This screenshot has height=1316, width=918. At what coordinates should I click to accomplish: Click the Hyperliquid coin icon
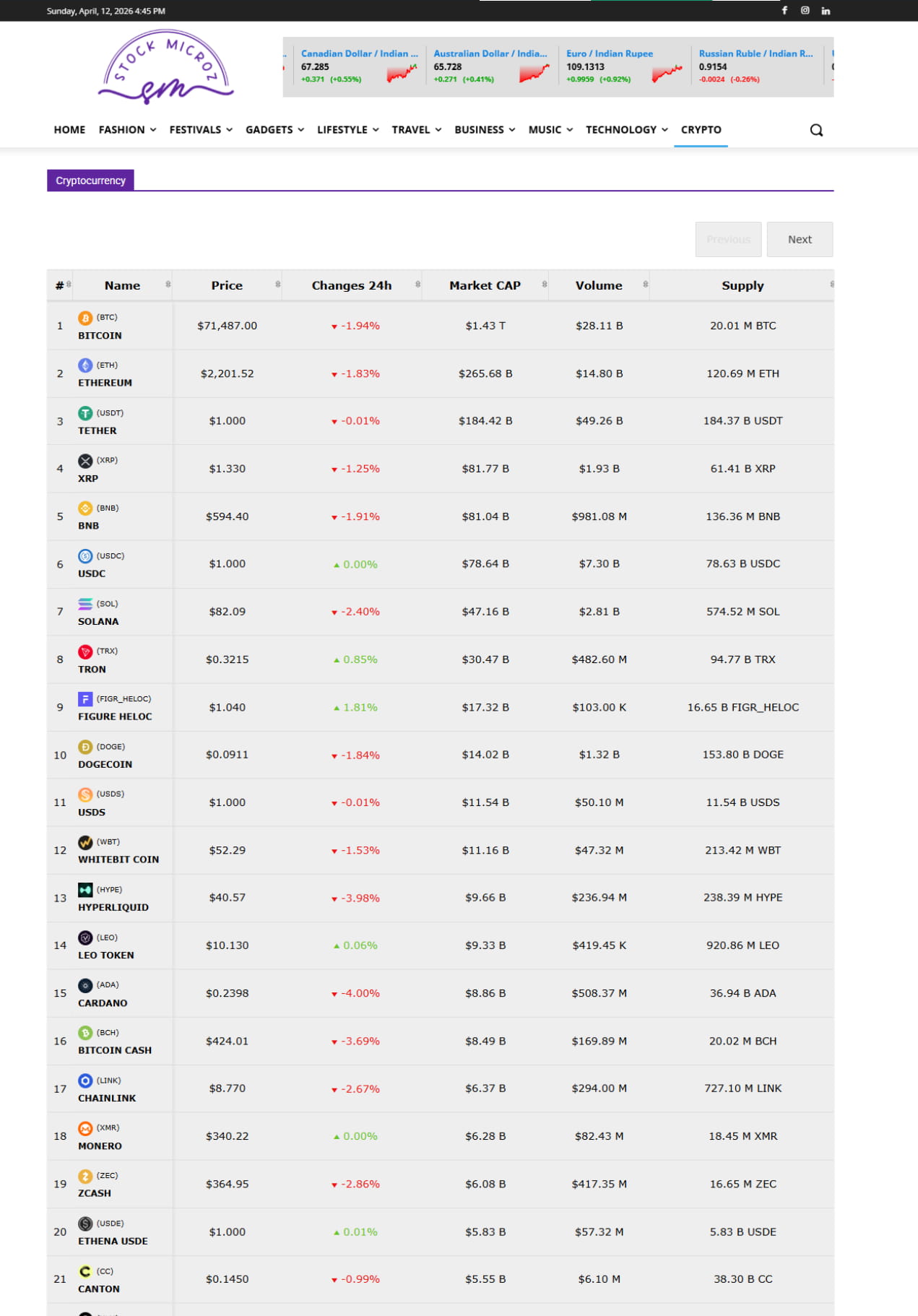click(85, 890)
